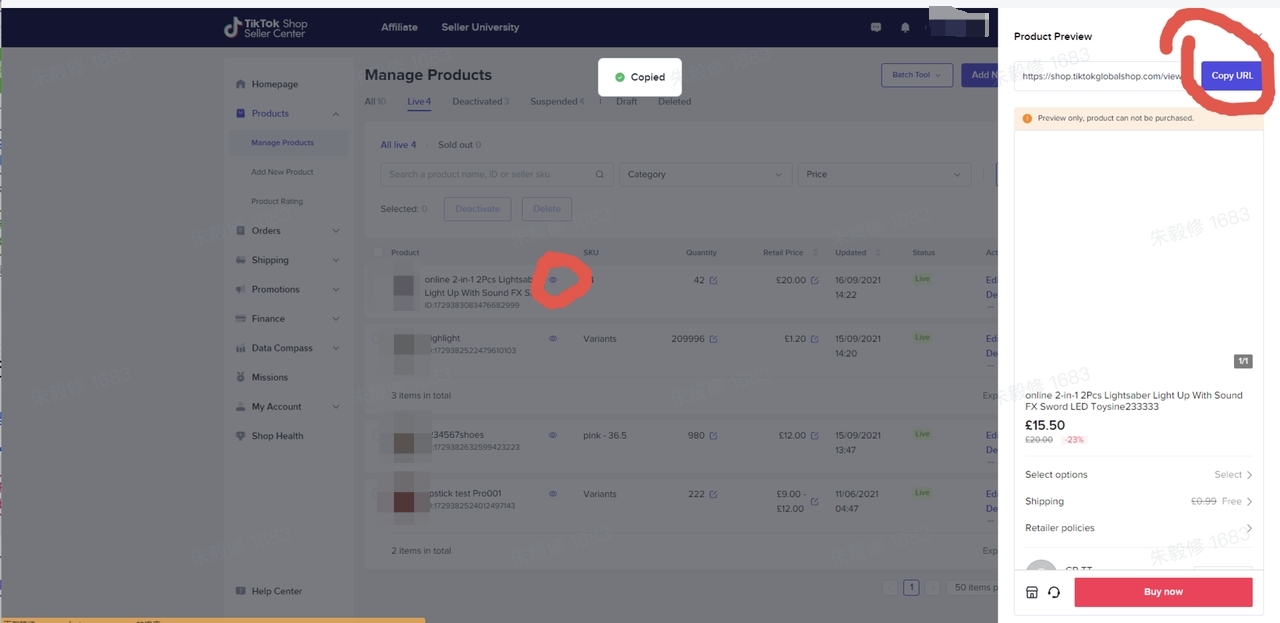Open the Price filter dropdown
Screen dimensions: 1280x623
pos(883,174)
